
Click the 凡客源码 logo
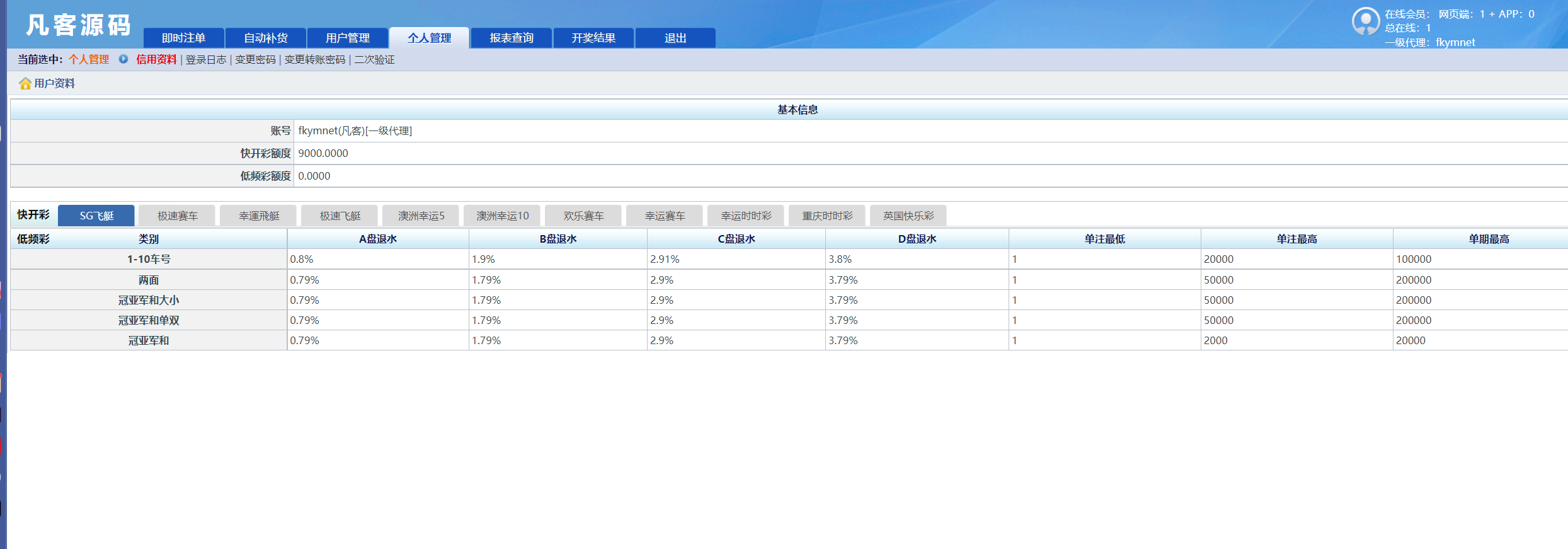point(78,25)
